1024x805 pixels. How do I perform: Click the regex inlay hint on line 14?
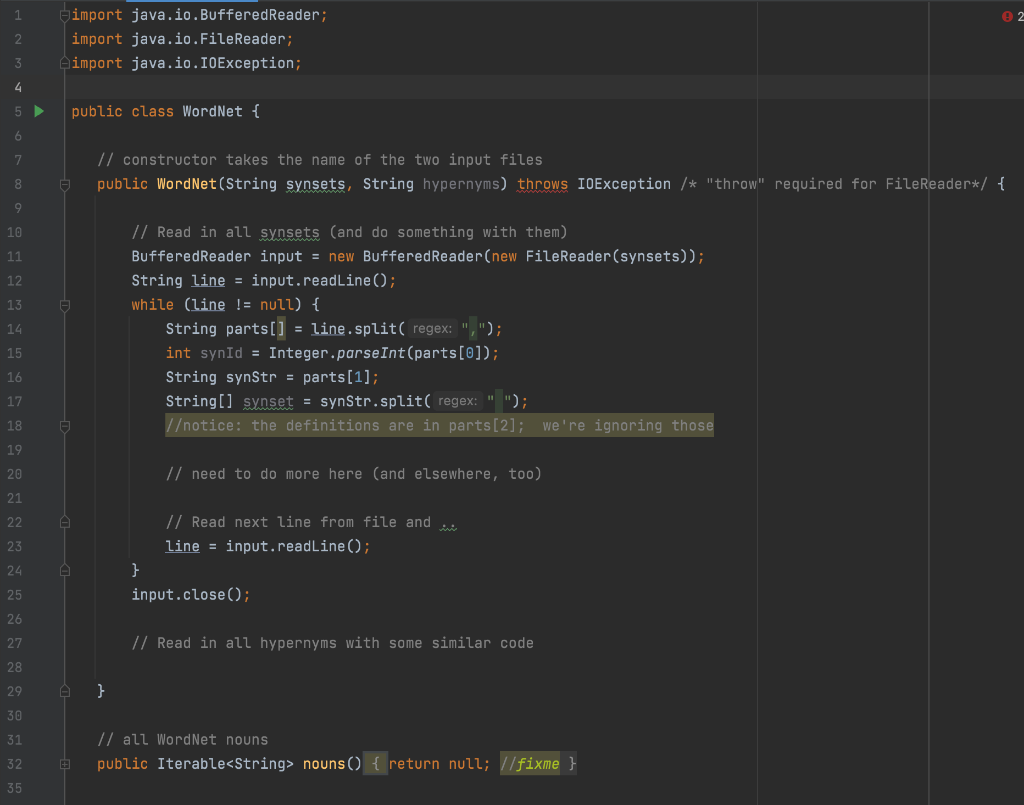(x=432, y=328)
